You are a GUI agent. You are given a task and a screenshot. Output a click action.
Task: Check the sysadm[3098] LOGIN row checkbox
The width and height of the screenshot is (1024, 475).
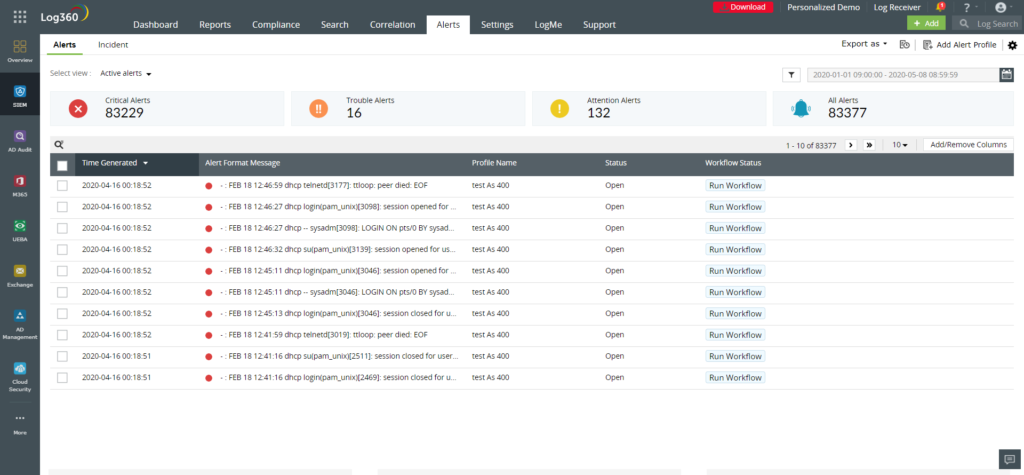tap(62, 228)
